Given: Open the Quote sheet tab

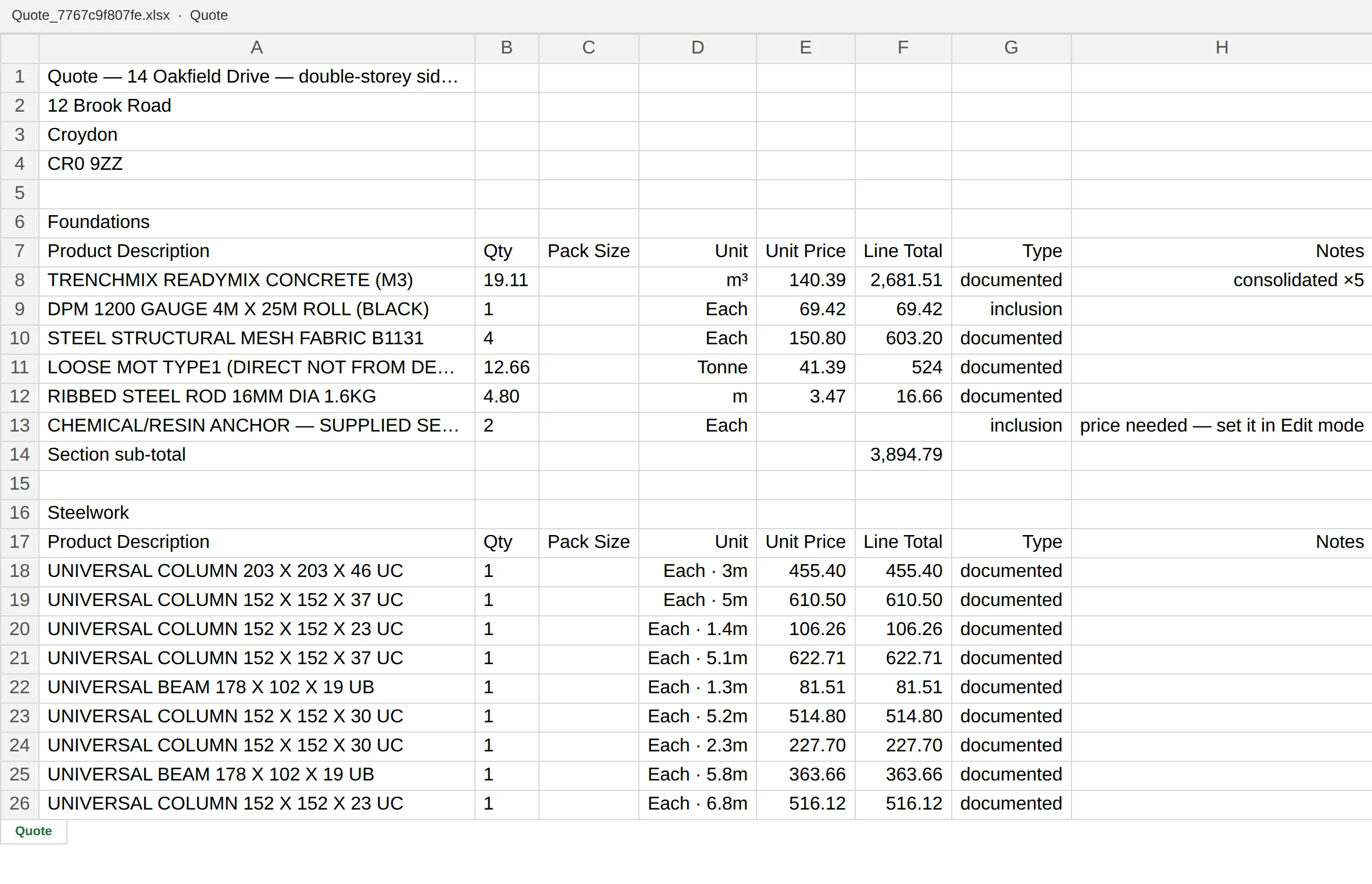Looking at the screenshot, I should (33, 831).
